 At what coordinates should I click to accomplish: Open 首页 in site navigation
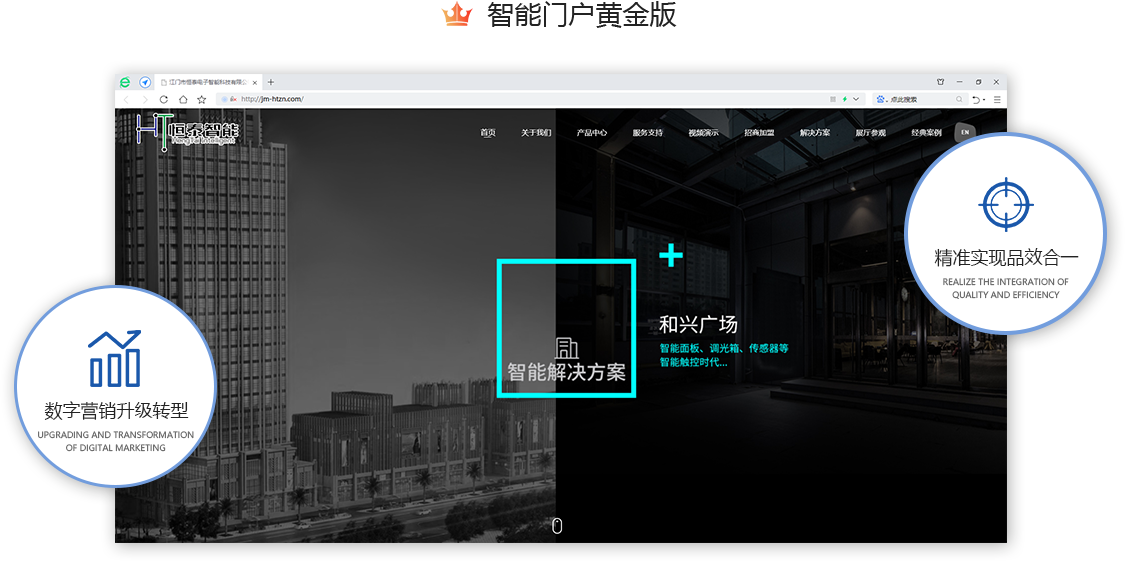tap(488, 133)
